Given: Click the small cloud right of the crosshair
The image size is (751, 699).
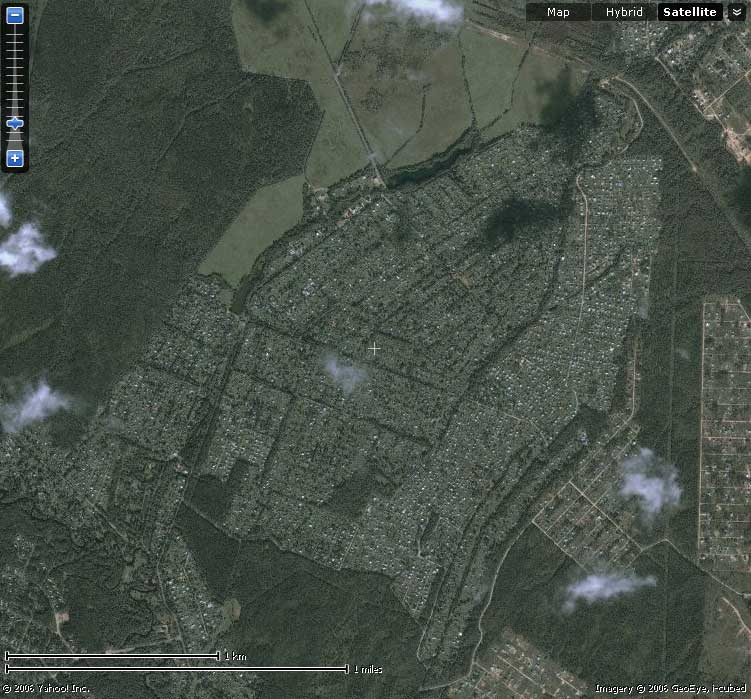Looking at the screenshot, I should pyautogui.click(x=345, y=373).
